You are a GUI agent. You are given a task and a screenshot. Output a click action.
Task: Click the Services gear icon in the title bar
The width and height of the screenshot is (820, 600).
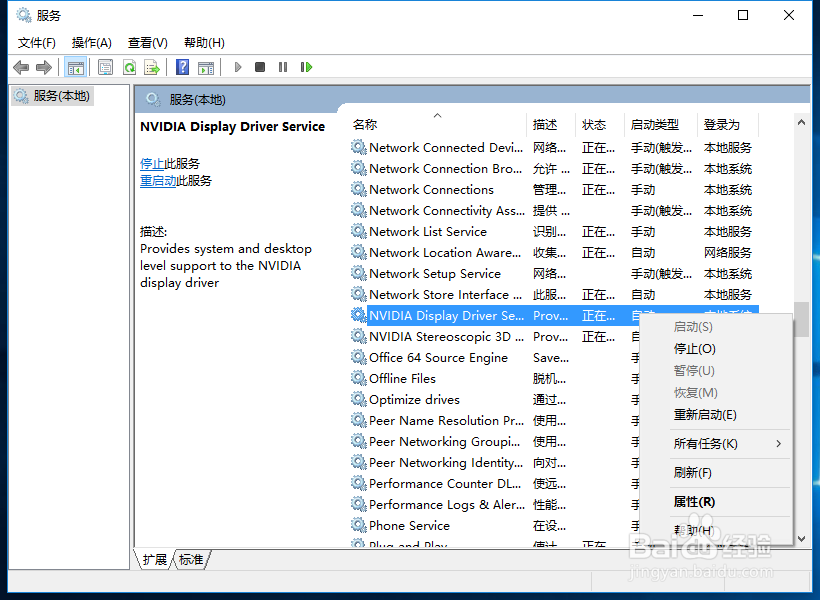[24, 15]
